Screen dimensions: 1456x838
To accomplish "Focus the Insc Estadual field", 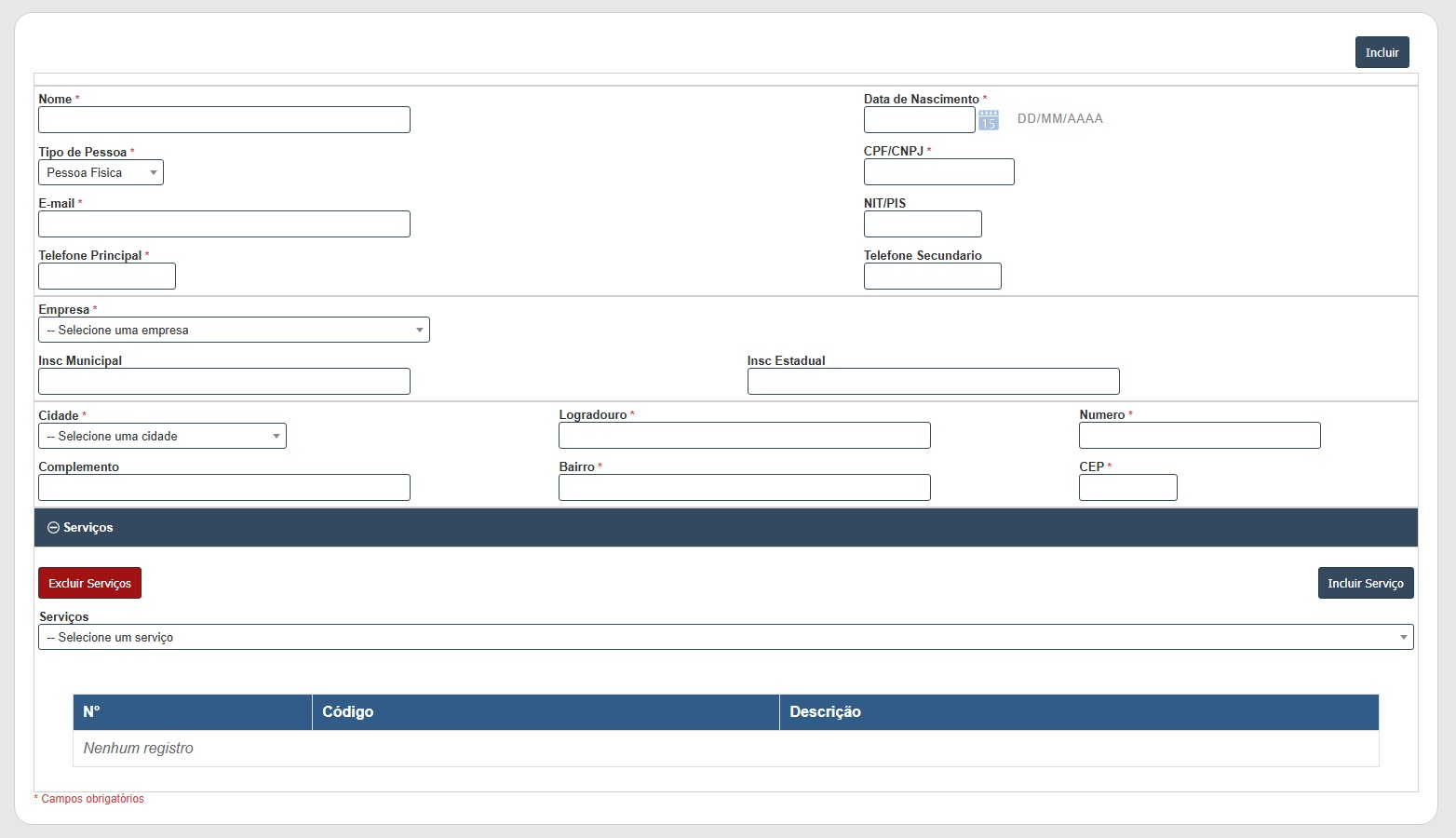I will point(934,381).
